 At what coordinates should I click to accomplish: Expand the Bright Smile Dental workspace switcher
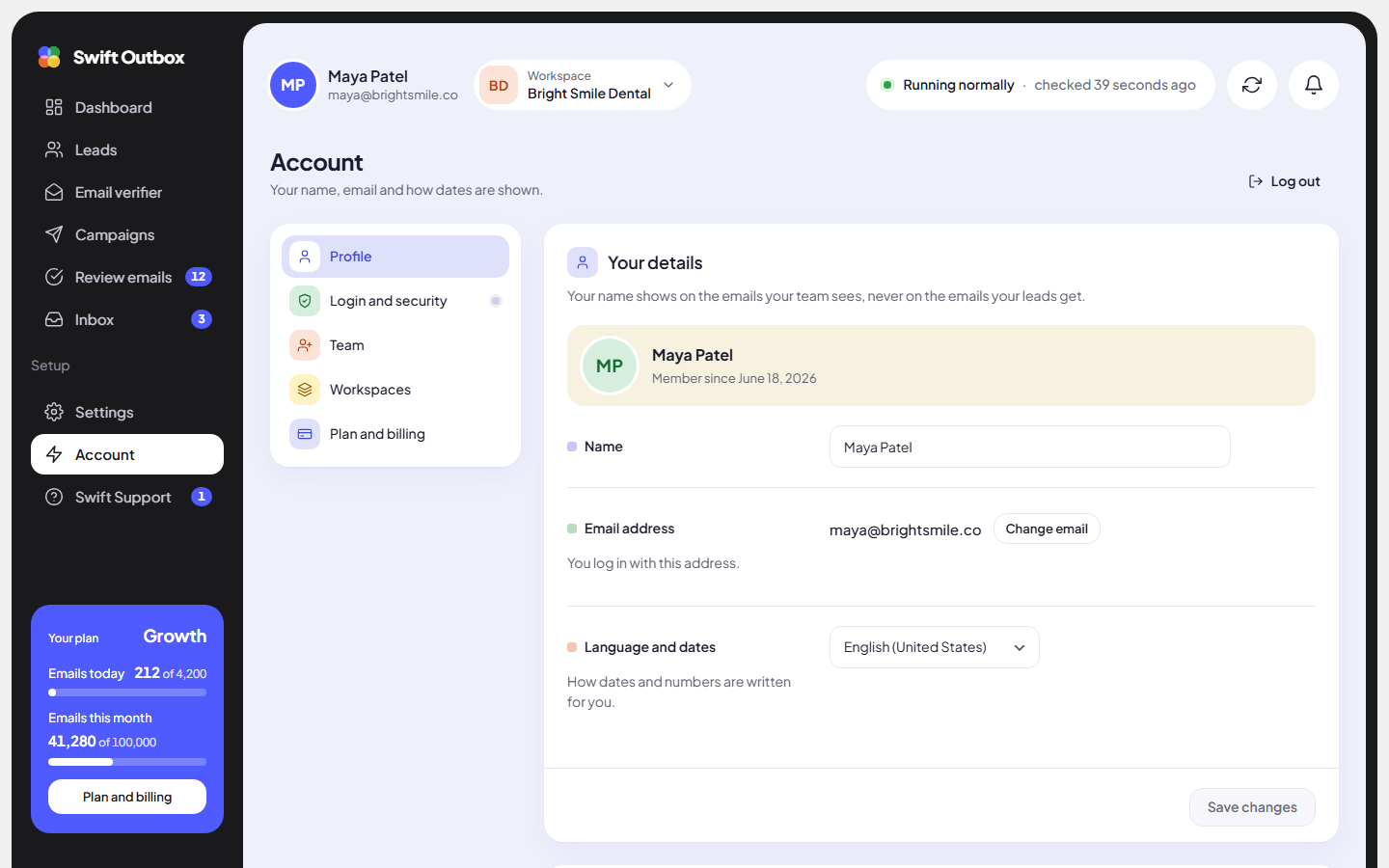[583, 85]
